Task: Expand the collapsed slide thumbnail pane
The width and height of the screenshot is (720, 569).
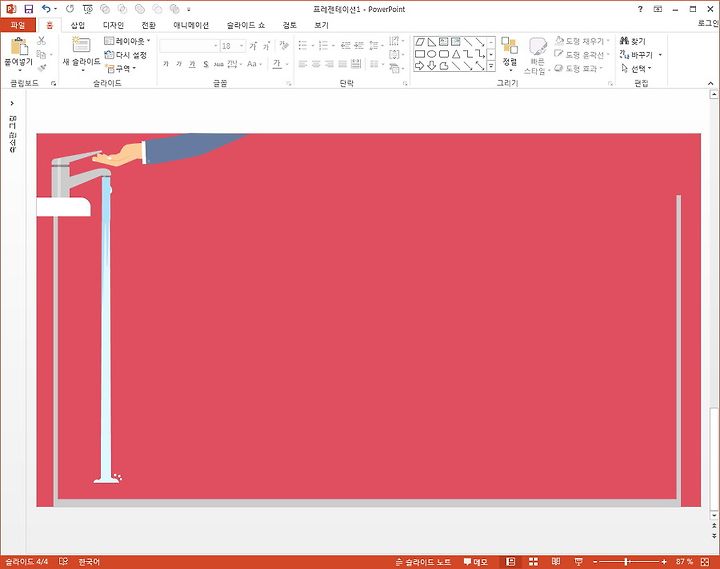Action: click(12, 103)
